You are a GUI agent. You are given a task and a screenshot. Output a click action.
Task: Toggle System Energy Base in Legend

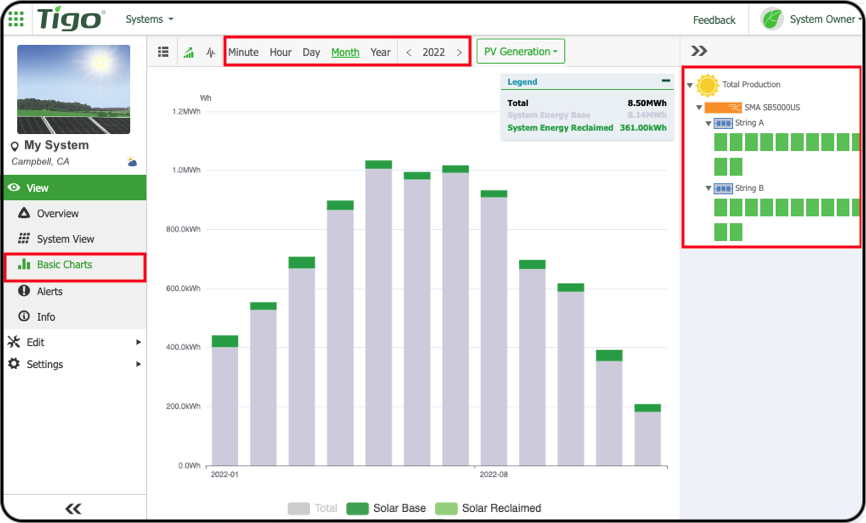click(x=587, y=115)
